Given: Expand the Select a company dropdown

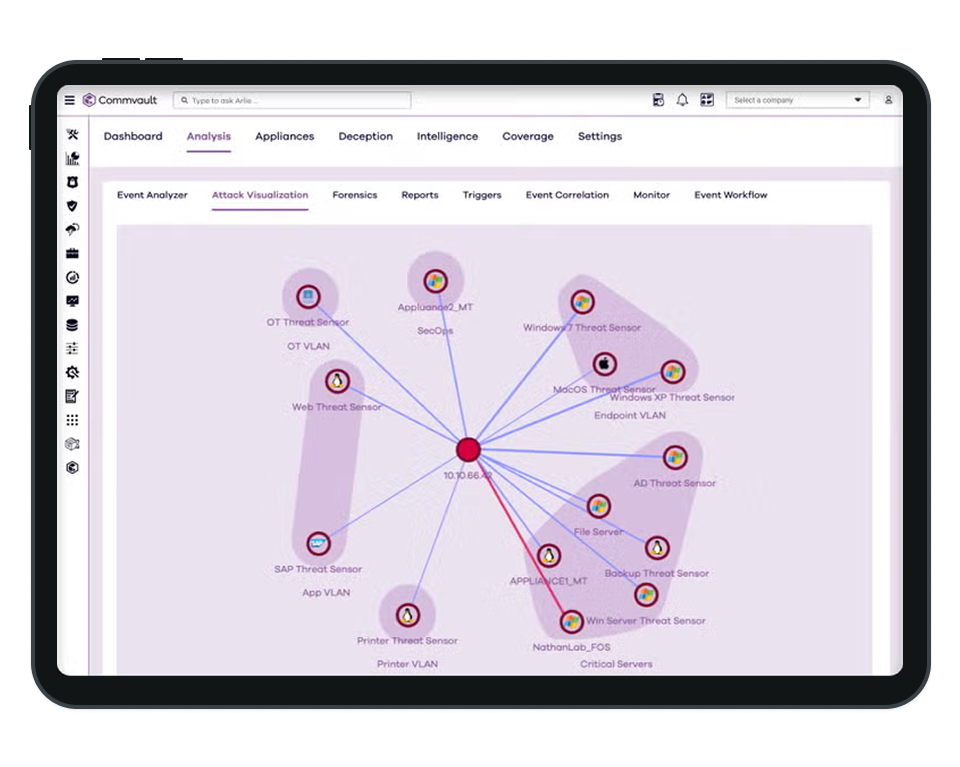Looking at the screenshot, I should (x=797, y=100).
